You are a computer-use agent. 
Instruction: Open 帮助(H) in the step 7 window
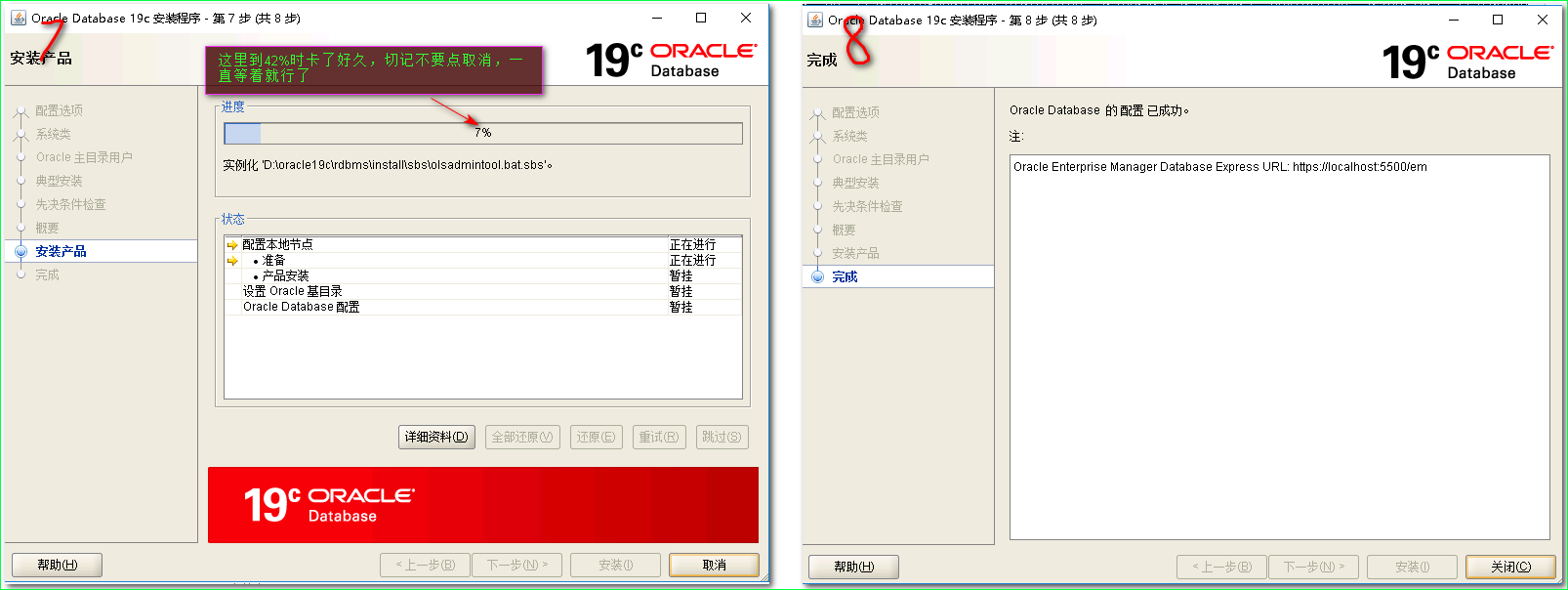57,565
